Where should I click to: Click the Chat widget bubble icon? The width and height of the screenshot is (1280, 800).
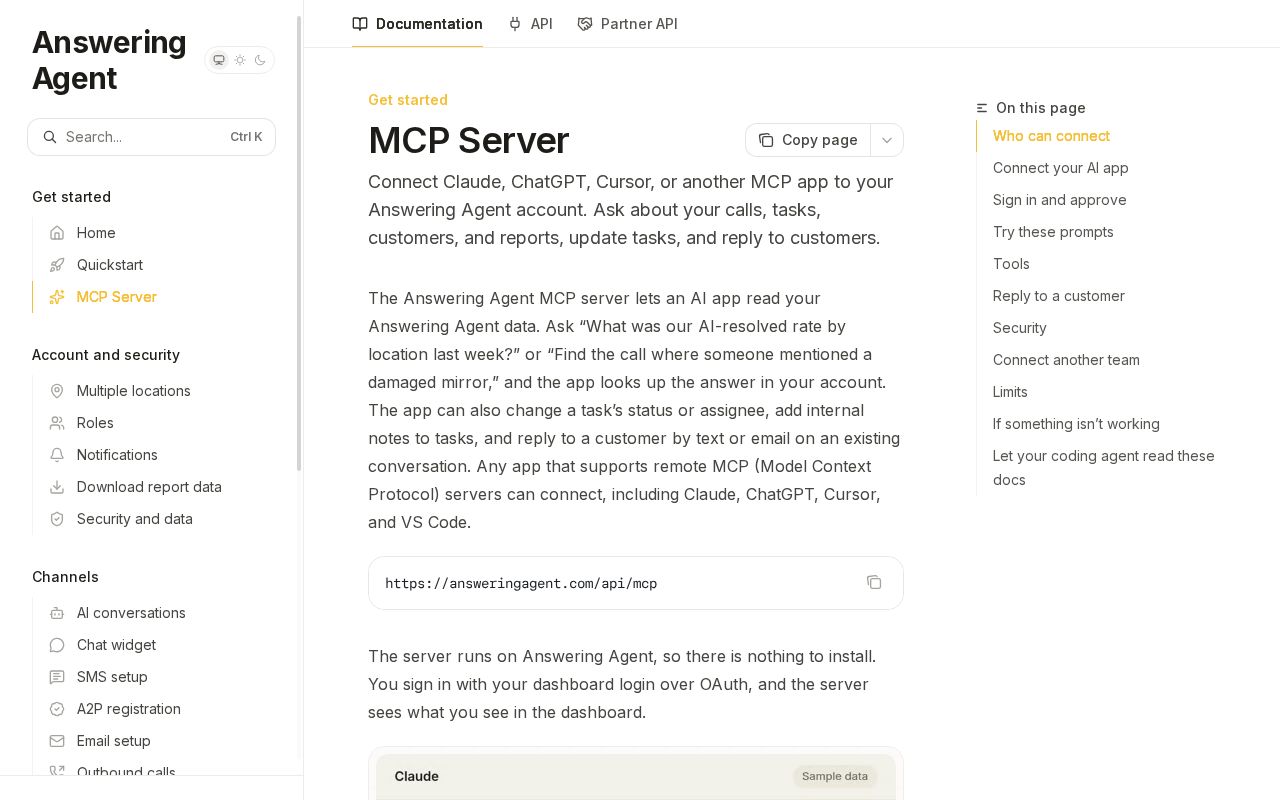[x=57, y=645]
